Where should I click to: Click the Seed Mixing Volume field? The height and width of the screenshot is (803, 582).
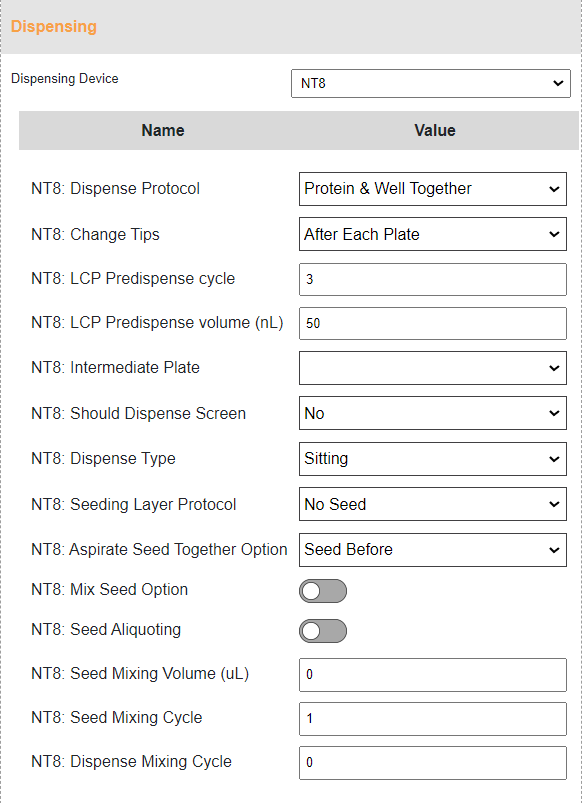click(x=432, y=674)
